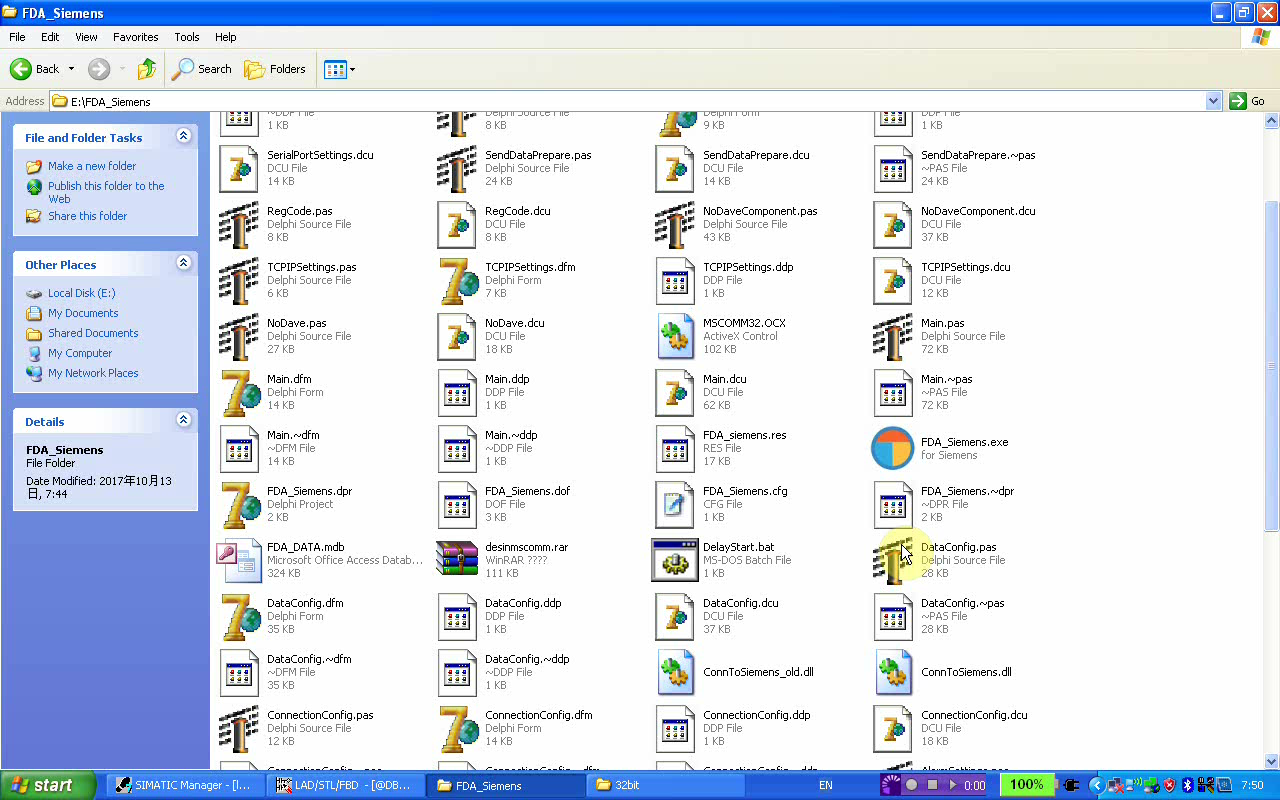The height and width of the screenshot is (800, 1280).
Task: Show hidden tray icons with expand arrow
Action: pos(1096,785)
